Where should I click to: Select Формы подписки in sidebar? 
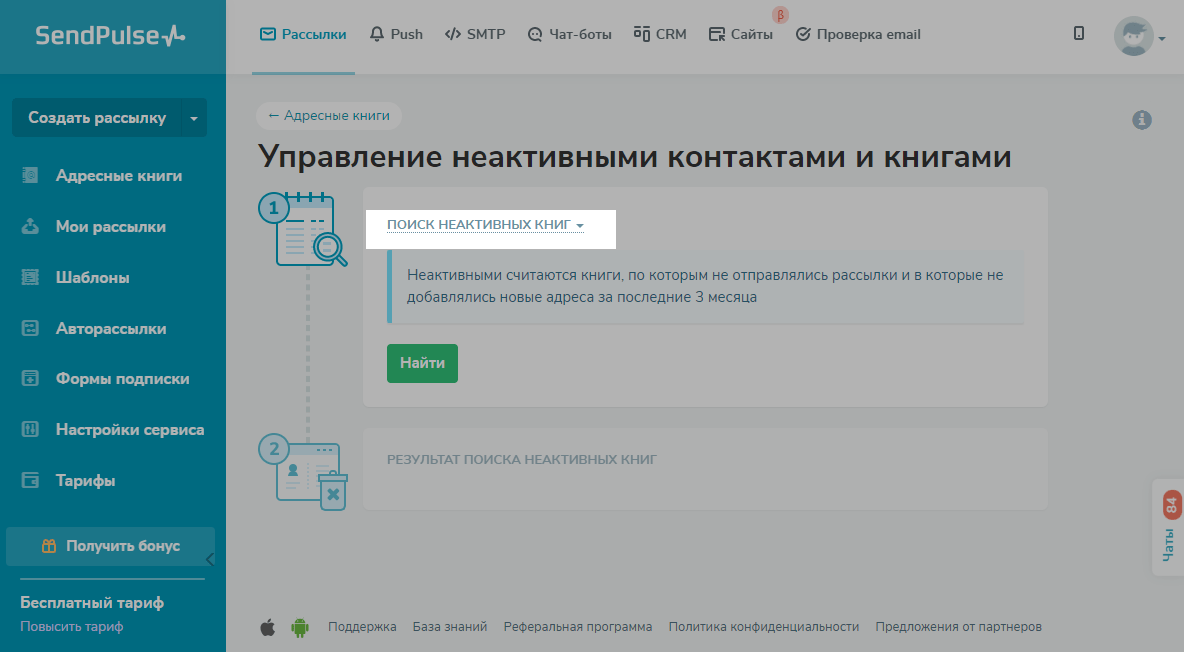point(122,379)
